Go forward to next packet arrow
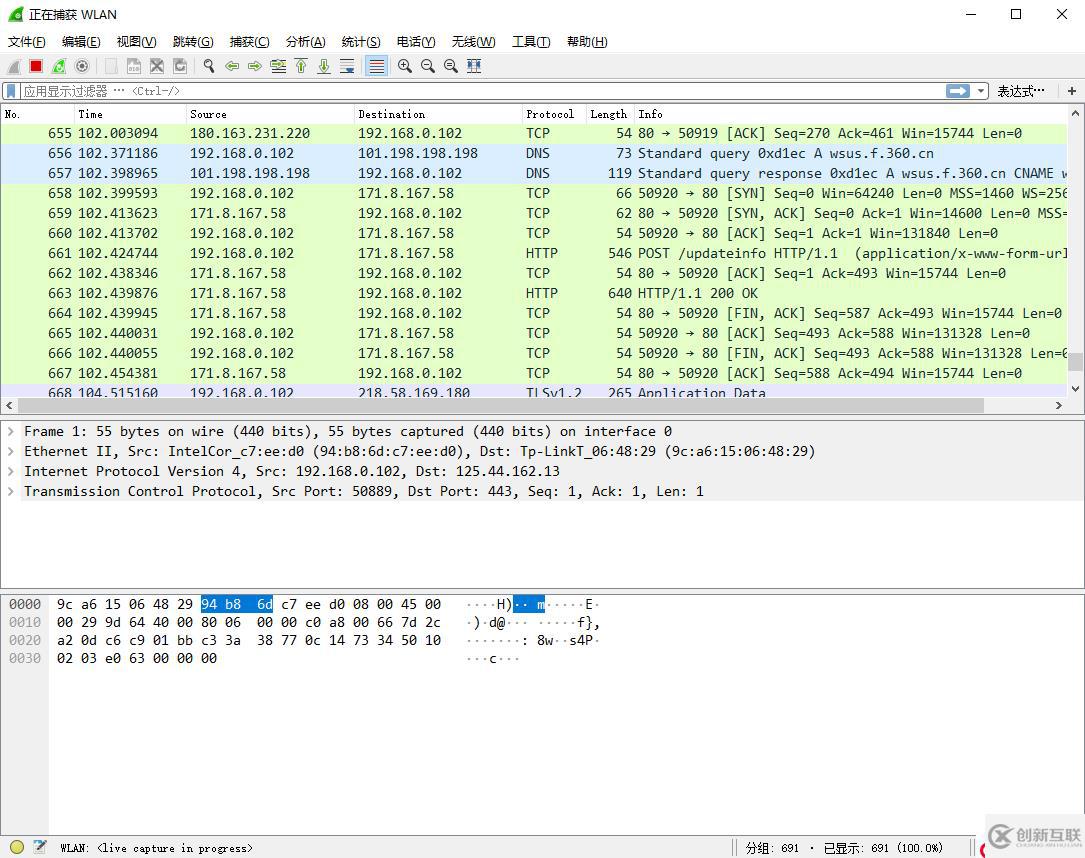Screen dimensions: 1085x858 click(255, 66)
